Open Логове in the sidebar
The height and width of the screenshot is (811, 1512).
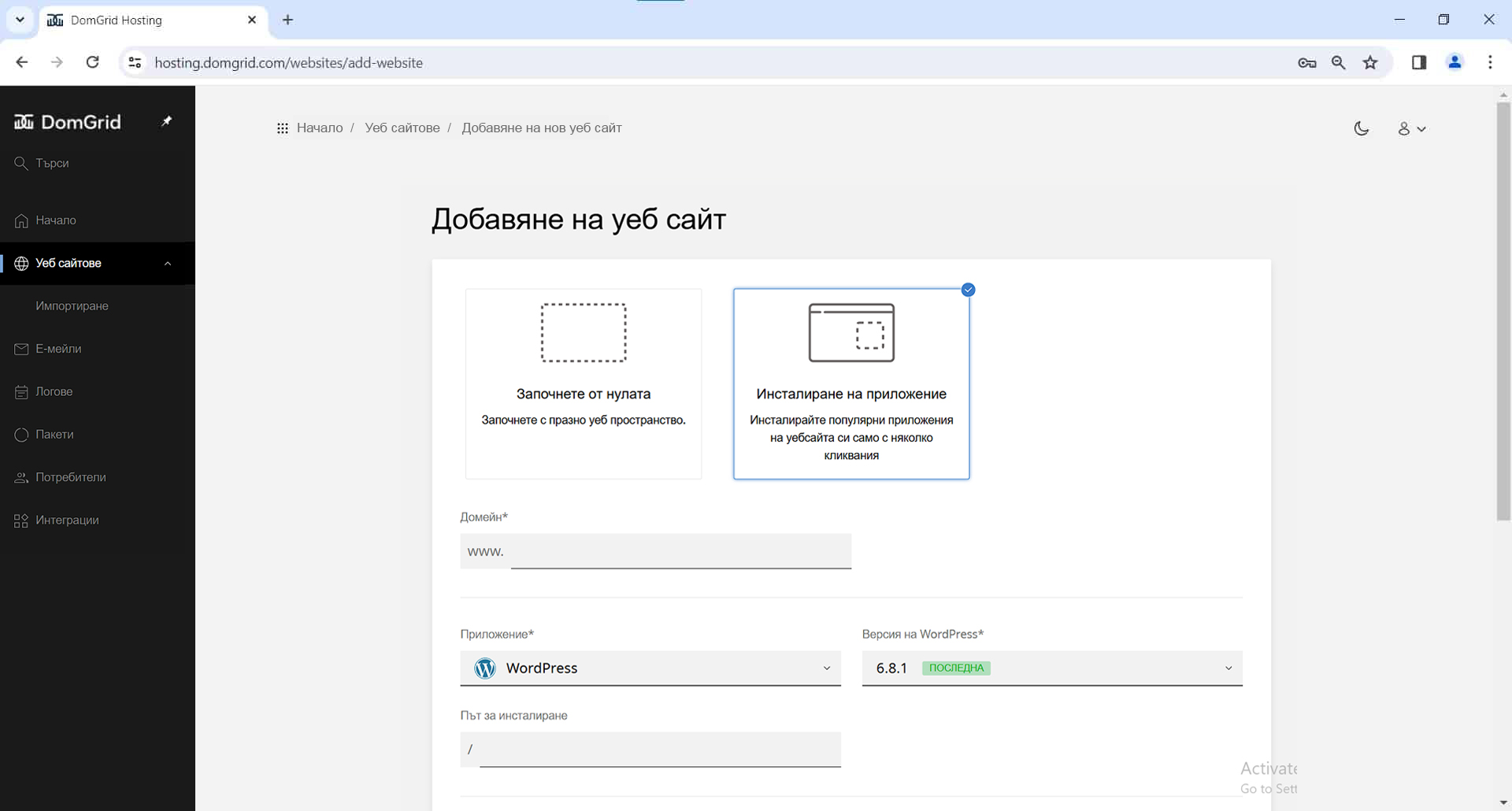point(98,391)
